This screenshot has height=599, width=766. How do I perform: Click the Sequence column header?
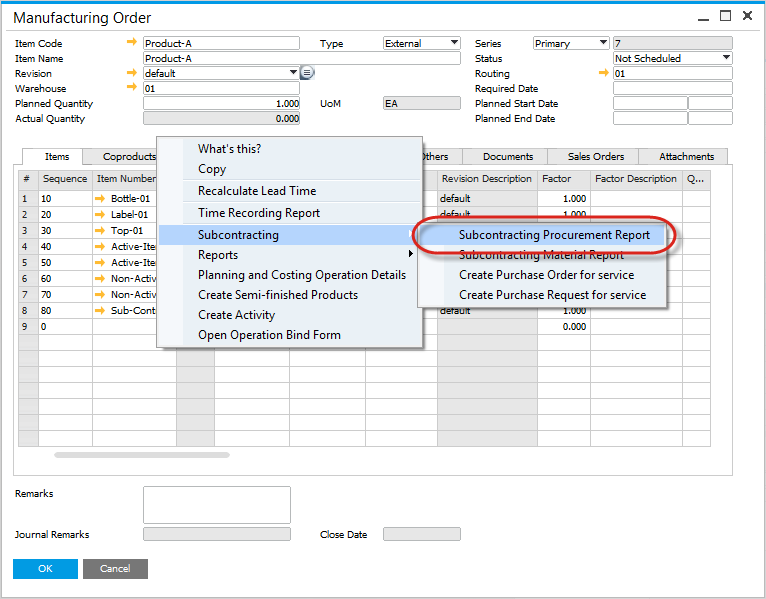click(65, 179)
